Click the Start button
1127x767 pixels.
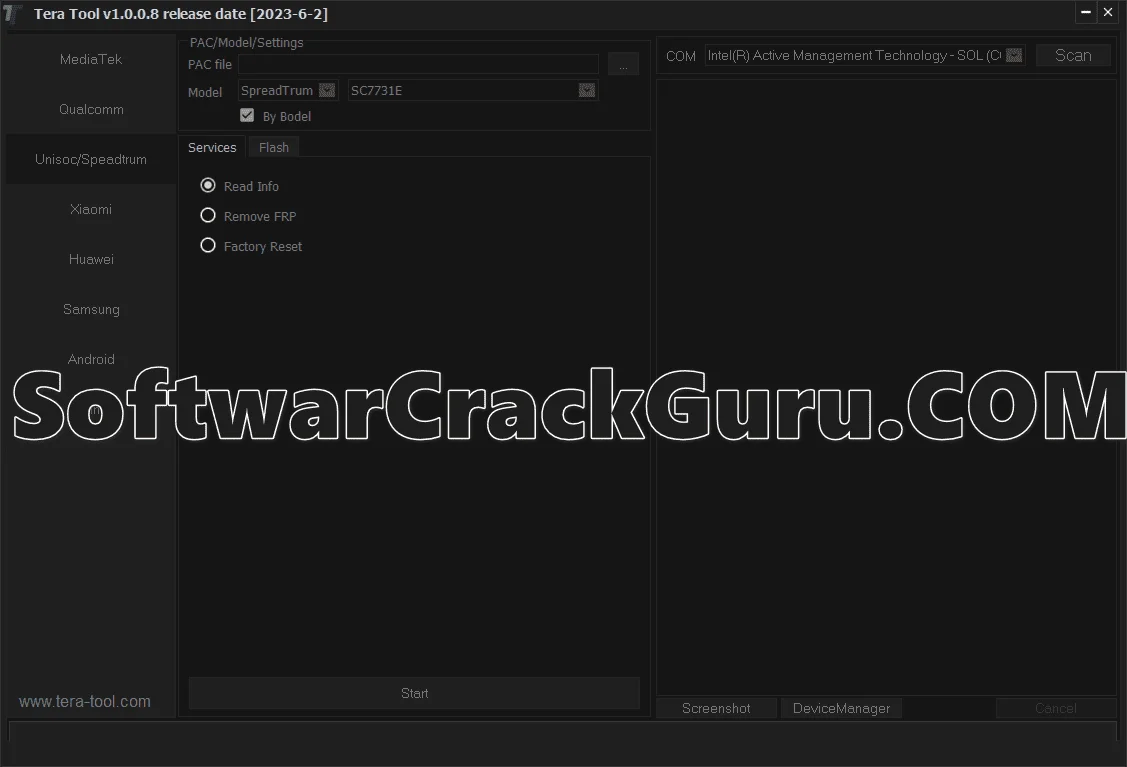tap(414, 693)
